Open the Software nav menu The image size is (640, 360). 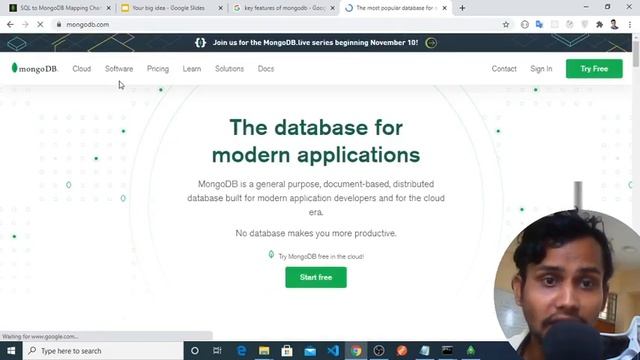pyautogui.click(x=119, y=69)
